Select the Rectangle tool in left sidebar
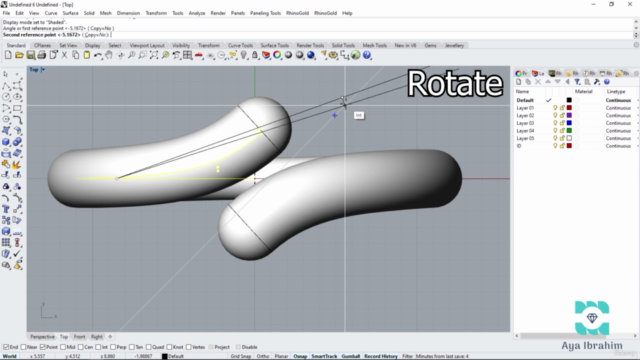The width and height of the screenshot is (640, 360). [17, 108]
